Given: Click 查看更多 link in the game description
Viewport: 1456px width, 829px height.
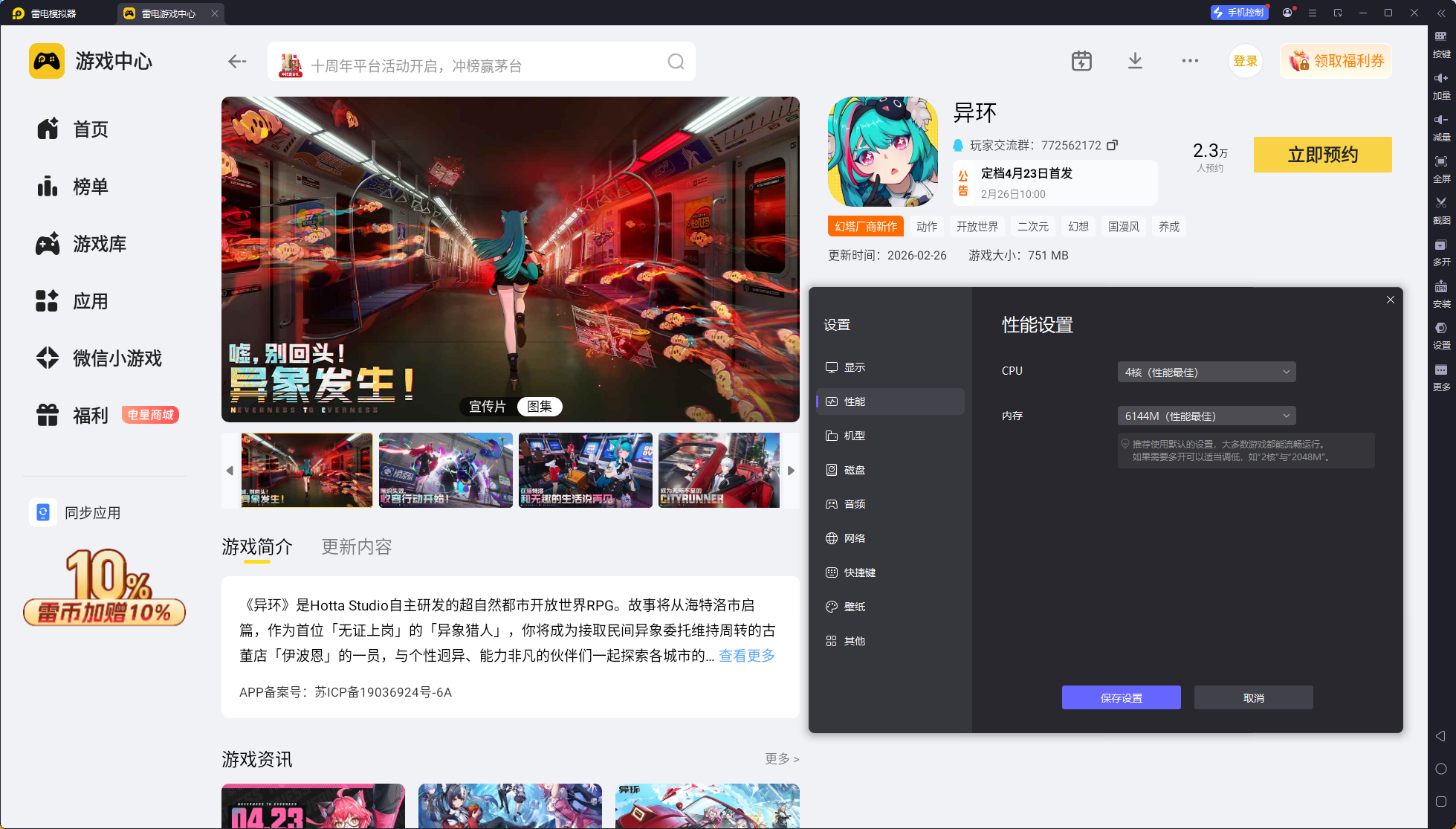Looking at the screenshot, I should [746, 656].
